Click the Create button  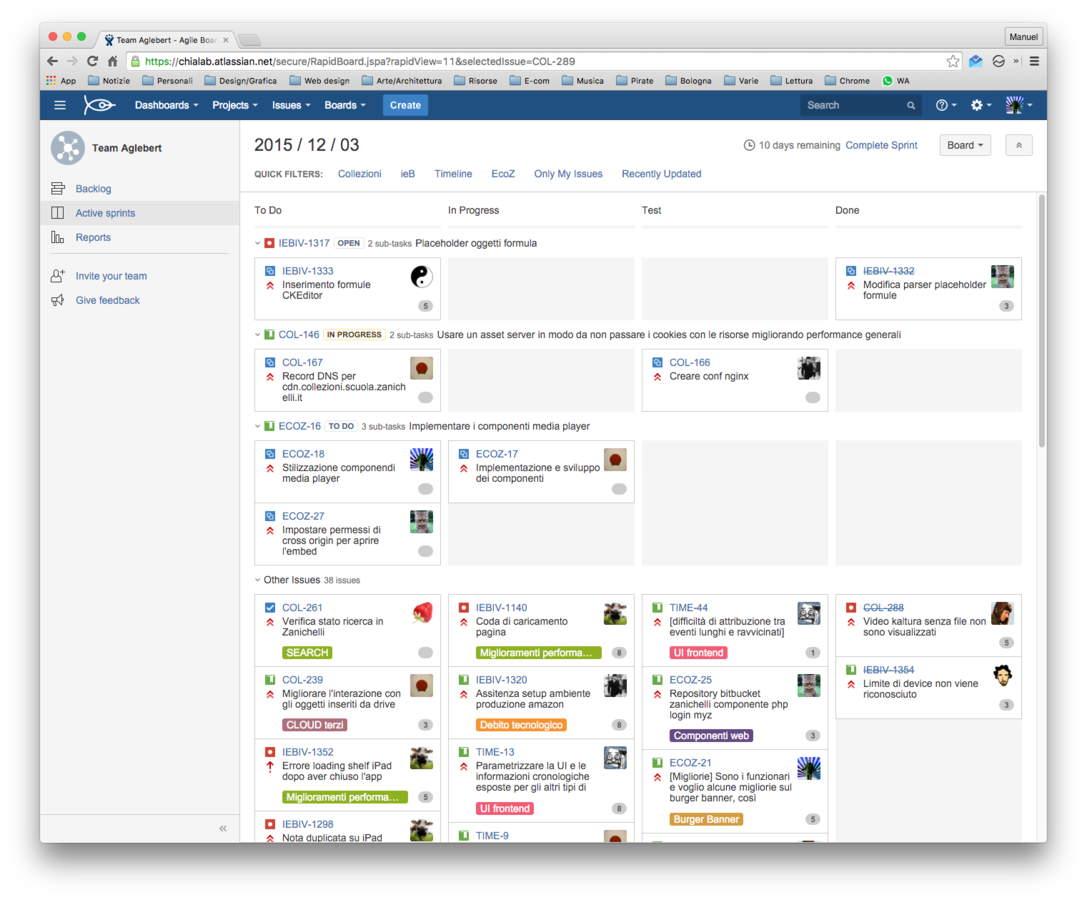(405, 105)
